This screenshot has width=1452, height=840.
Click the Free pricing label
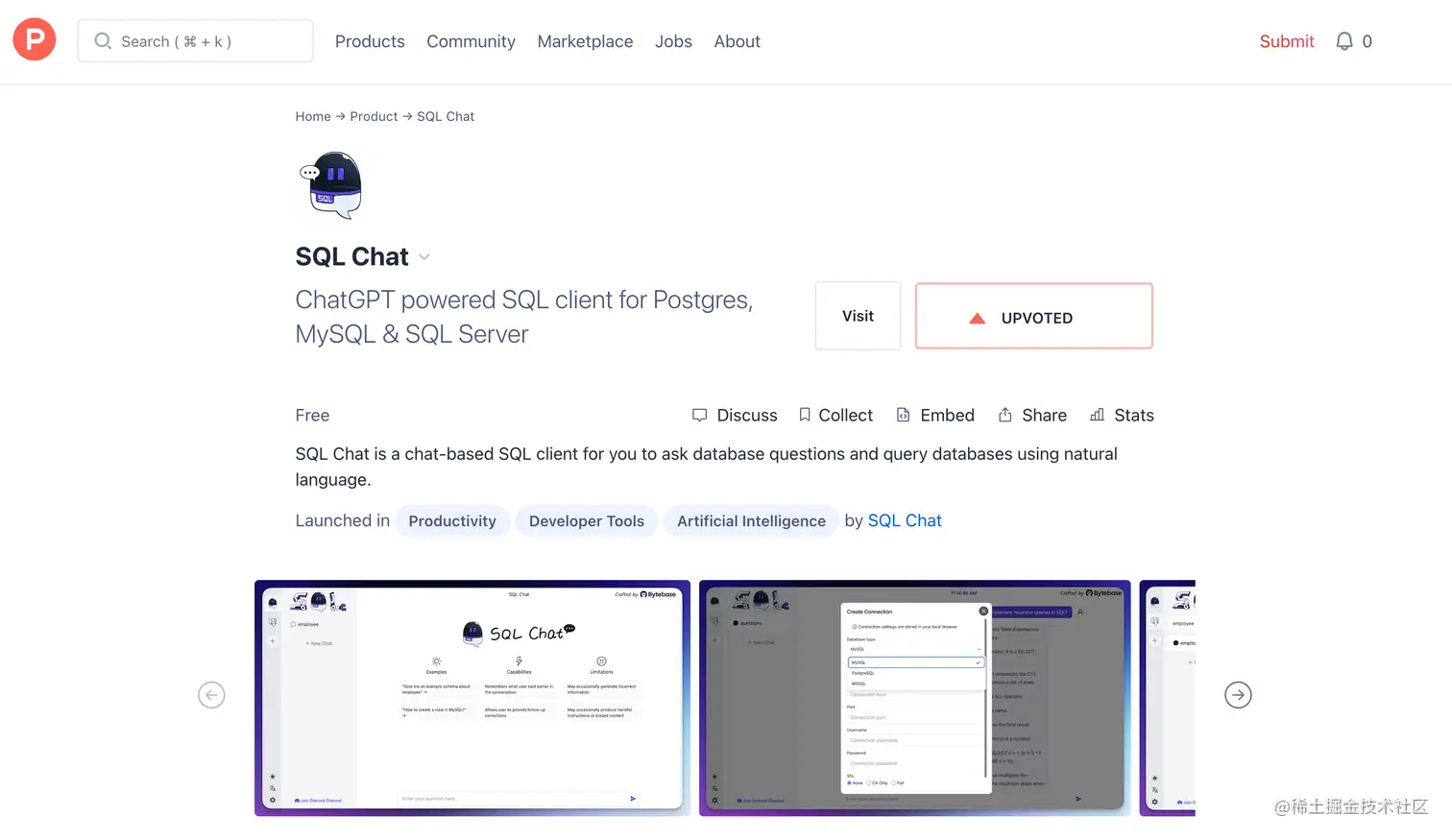[312, 415]
